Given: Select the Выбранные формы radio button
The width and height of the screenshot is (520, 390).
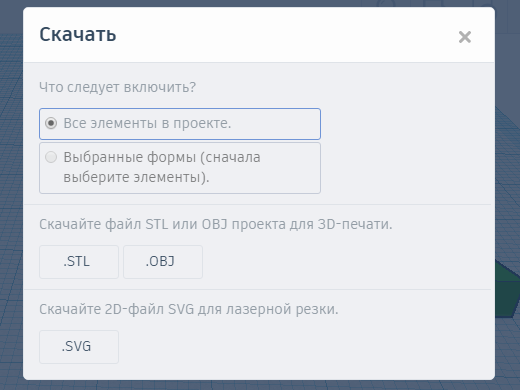Looking at the screenshot, I should pyautogui.click(x=51, y=157).
